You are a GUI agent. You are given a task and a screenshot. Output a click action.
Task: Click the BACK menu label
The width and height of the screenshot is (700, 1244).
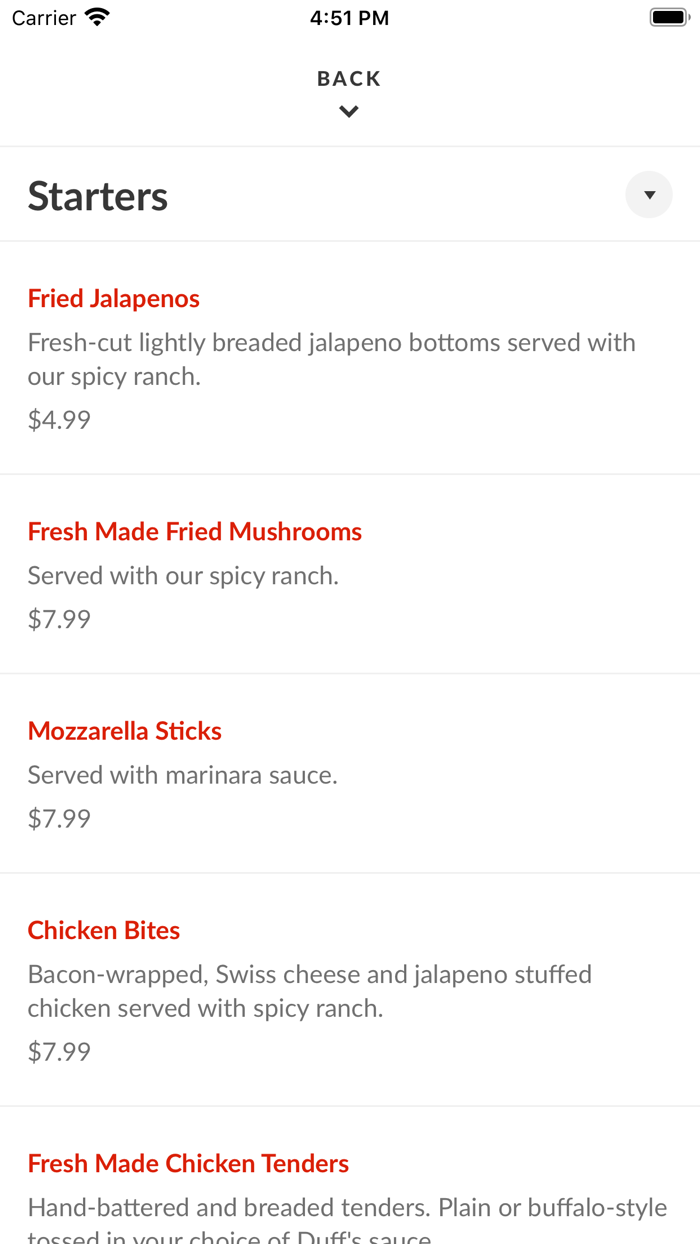348,77
